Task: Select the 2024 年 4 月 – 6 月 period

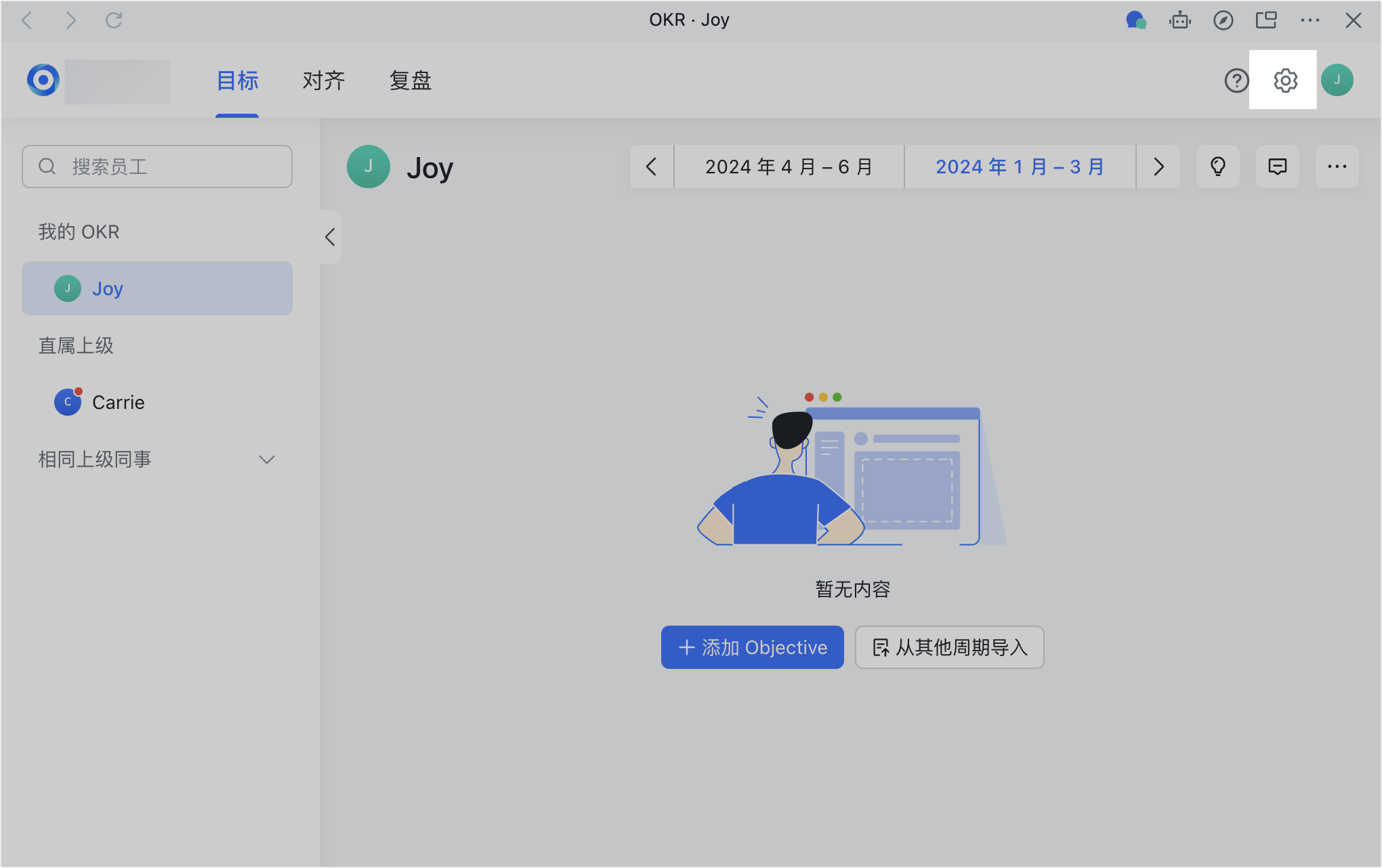Action: pos(789,167)
